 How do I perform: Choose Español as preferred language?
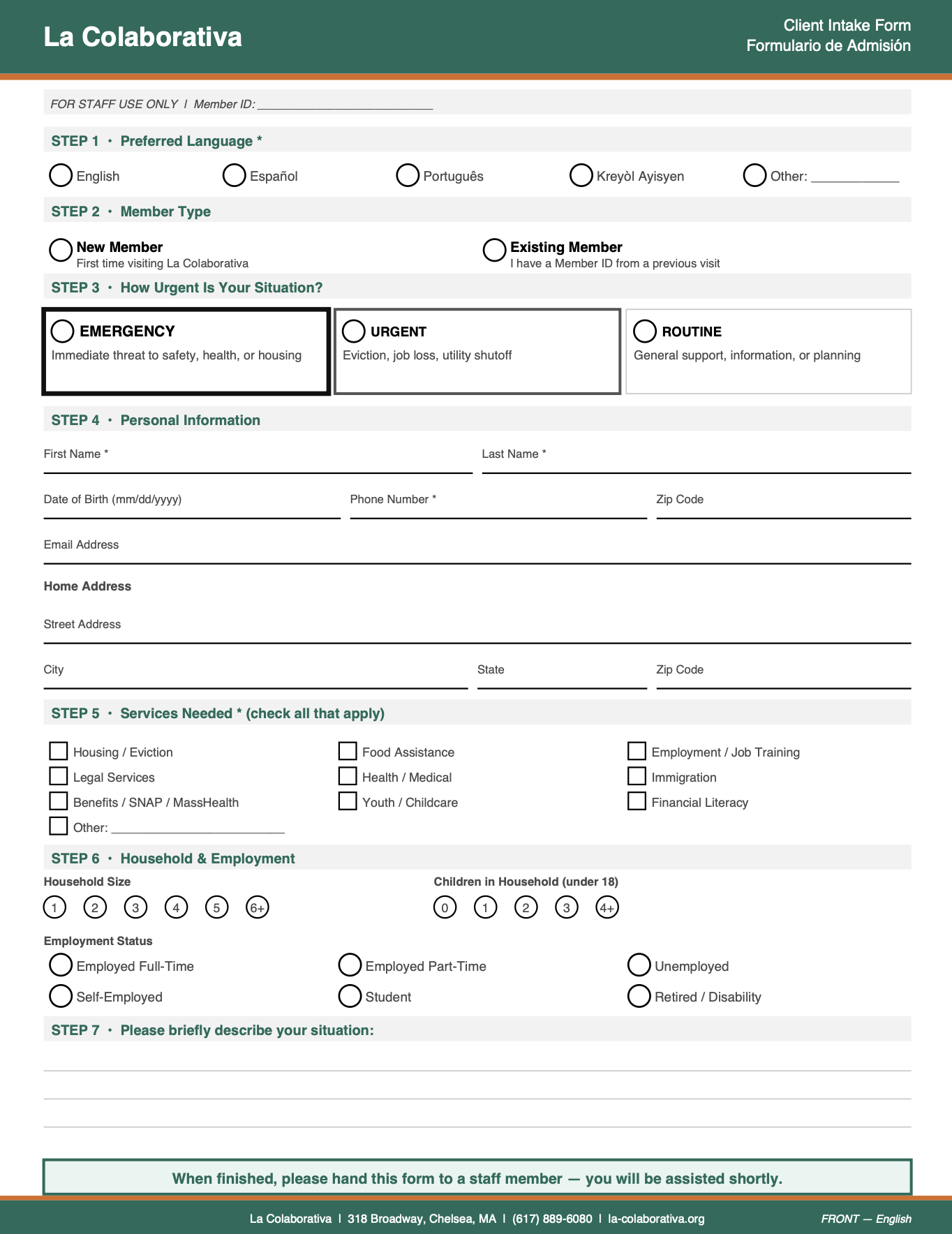[x=234, y=175]
